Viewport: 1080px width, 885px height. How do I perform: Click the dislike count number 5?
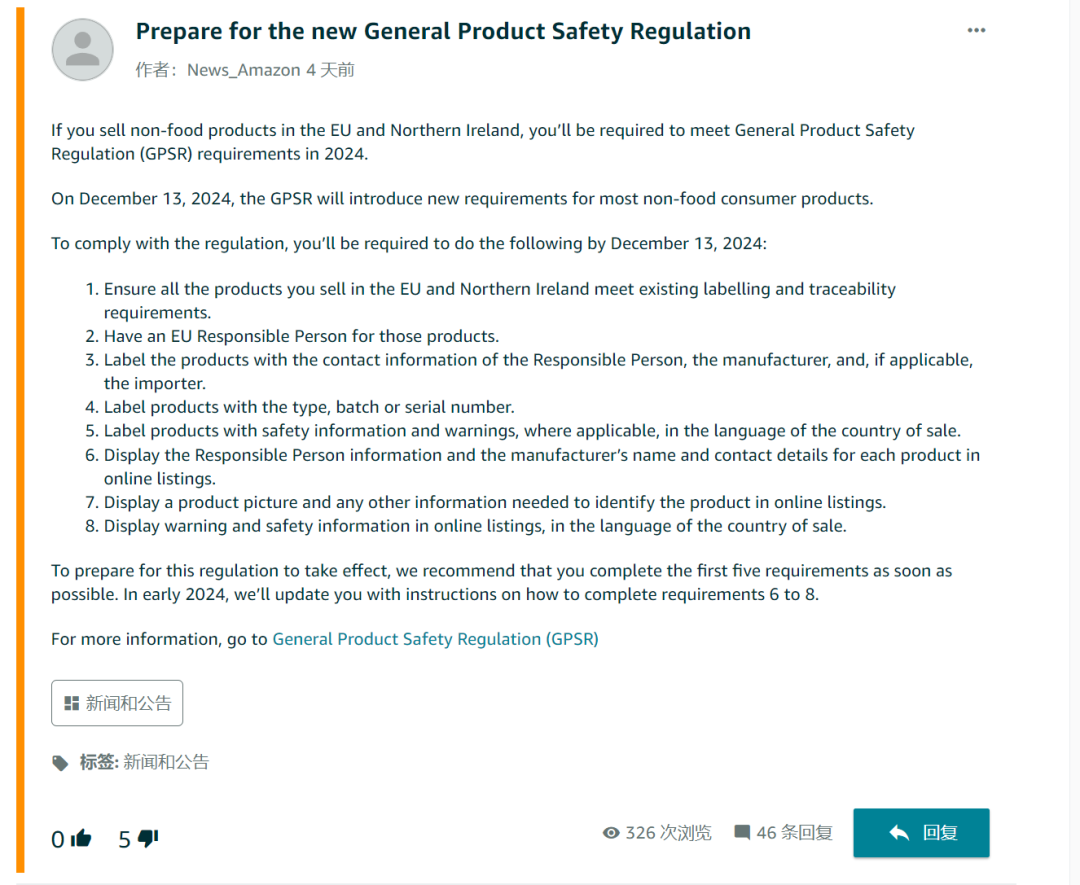(x=125, y=839)
